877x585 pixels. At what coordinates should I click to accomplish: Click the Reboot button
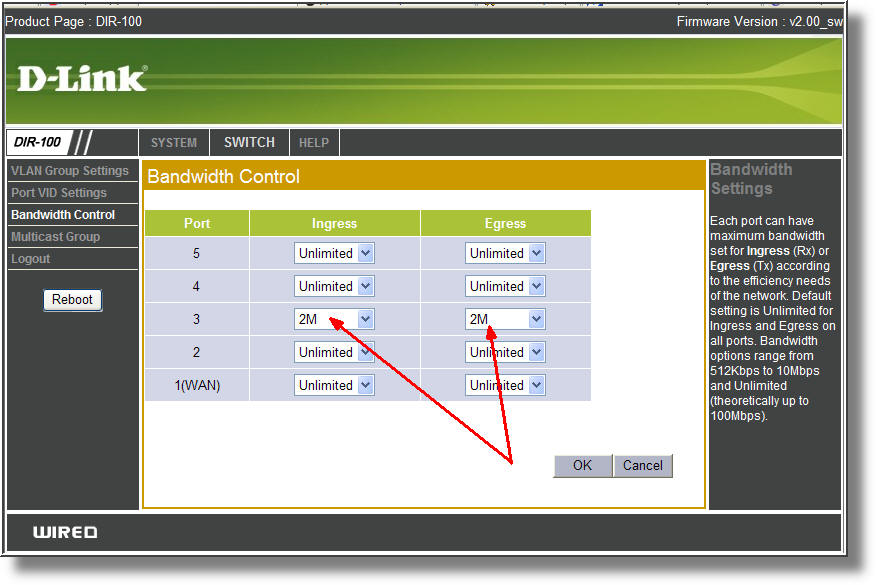point(73,300)
